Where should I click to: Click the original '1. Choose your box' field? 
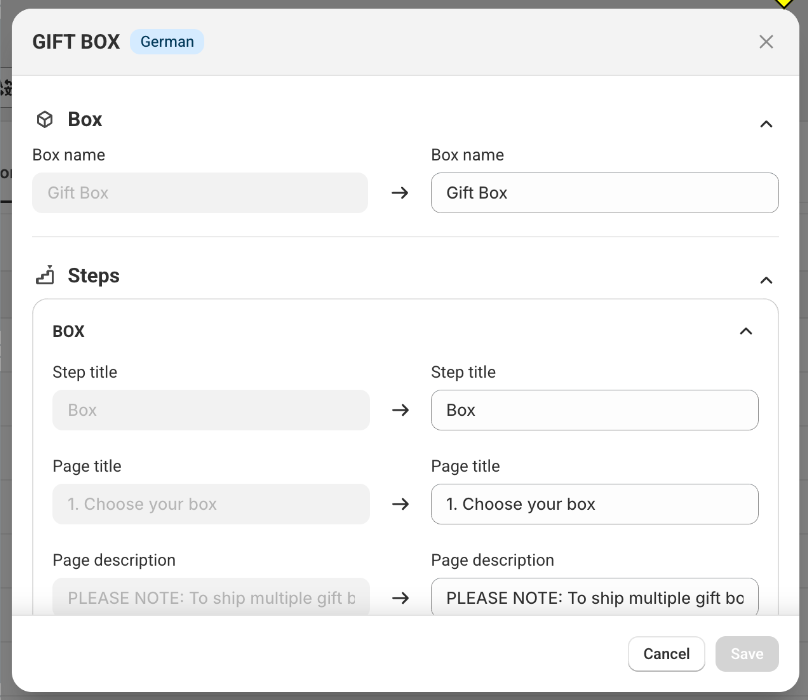click(x=211, y=504)
